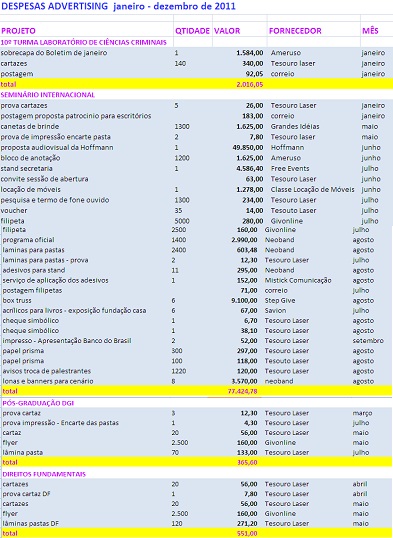This screenshot has width=393, height=538.
Task: Click the VALOR column header
Action: point(227,31)
